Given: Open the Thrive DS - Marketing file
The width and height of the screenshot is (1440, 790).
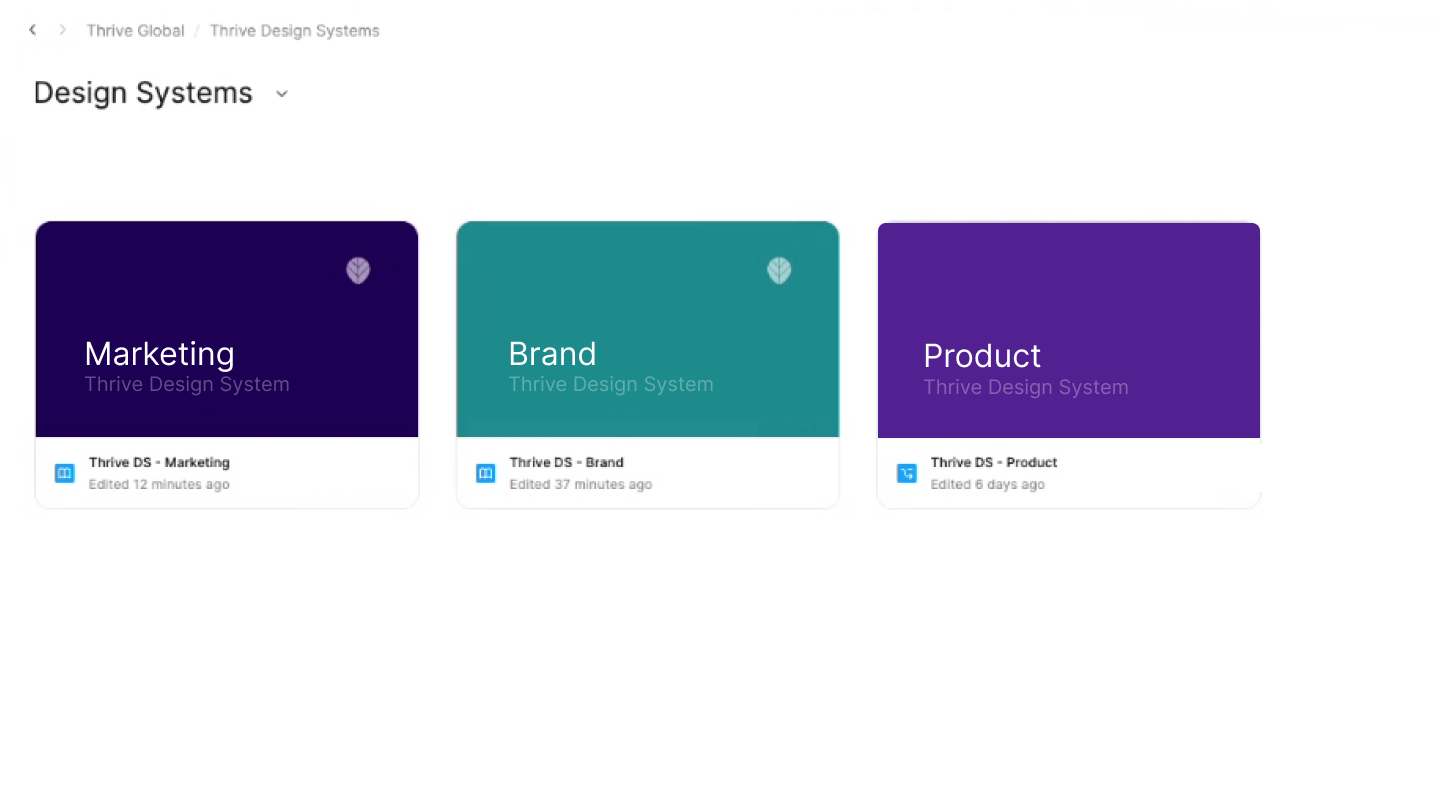Looking at the screenshot, I should click(159, 462).
